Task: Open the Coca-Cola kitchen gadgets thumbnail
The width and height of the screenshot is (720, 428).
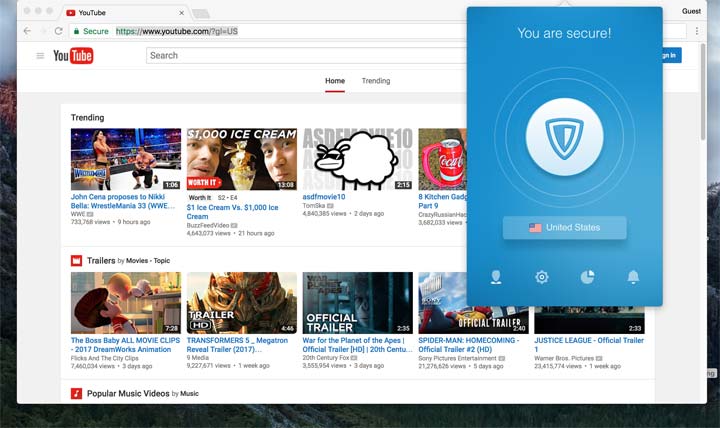Action: tap(442, 159)
